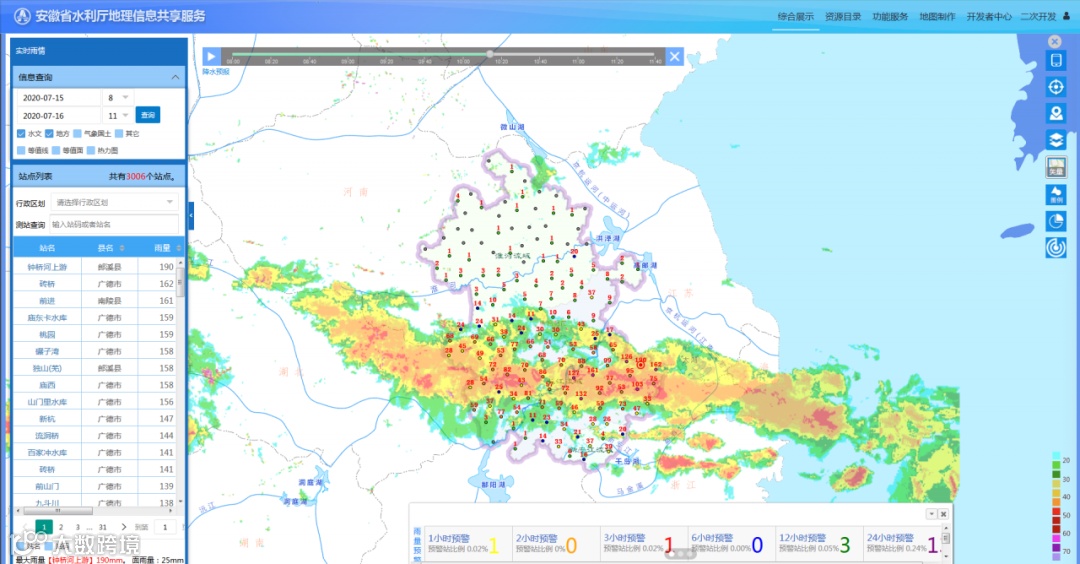Screen dimensions: 1080x564
Task: Select the 百家冲水库 station row
Action: (x=94, y=452)
